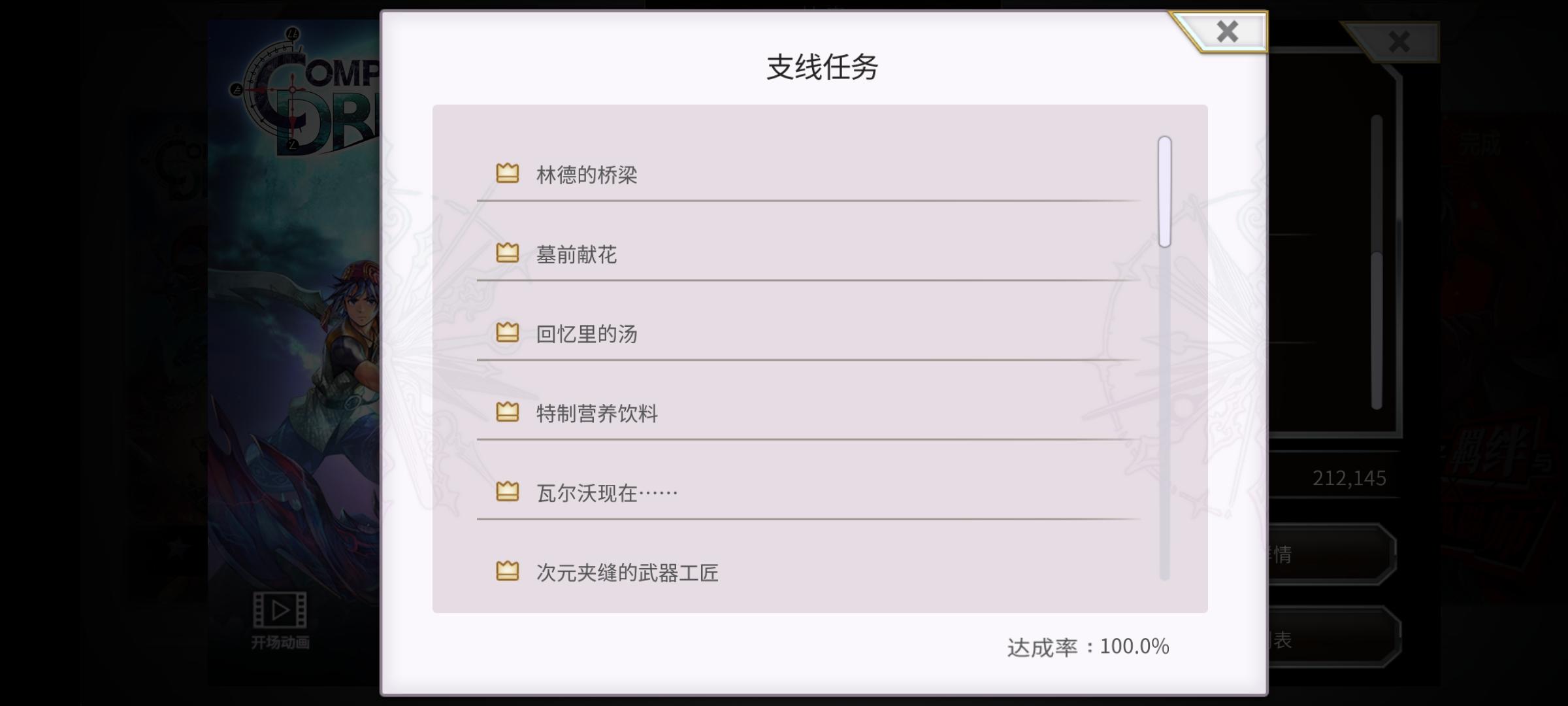Click crown icon beside 特制营养饮料

click(x=507, y=412)
